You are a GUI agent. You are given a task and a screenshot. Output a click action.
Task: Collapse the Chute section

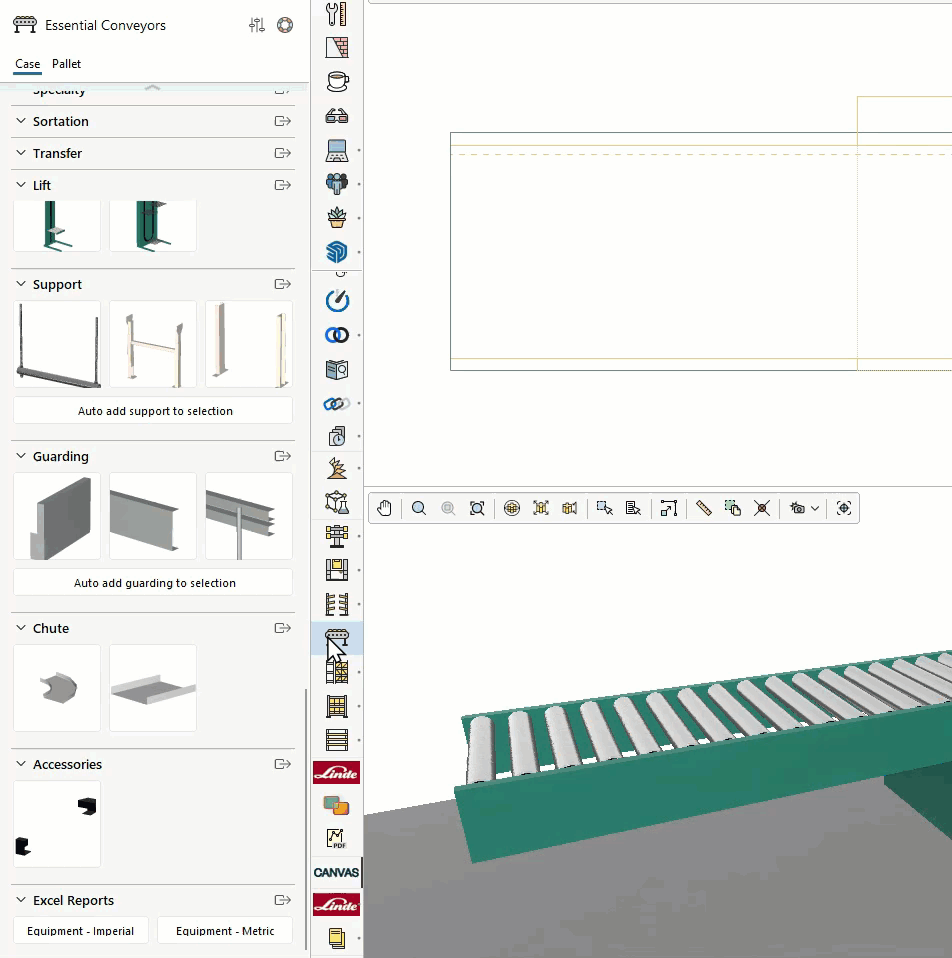click(21, 628)
